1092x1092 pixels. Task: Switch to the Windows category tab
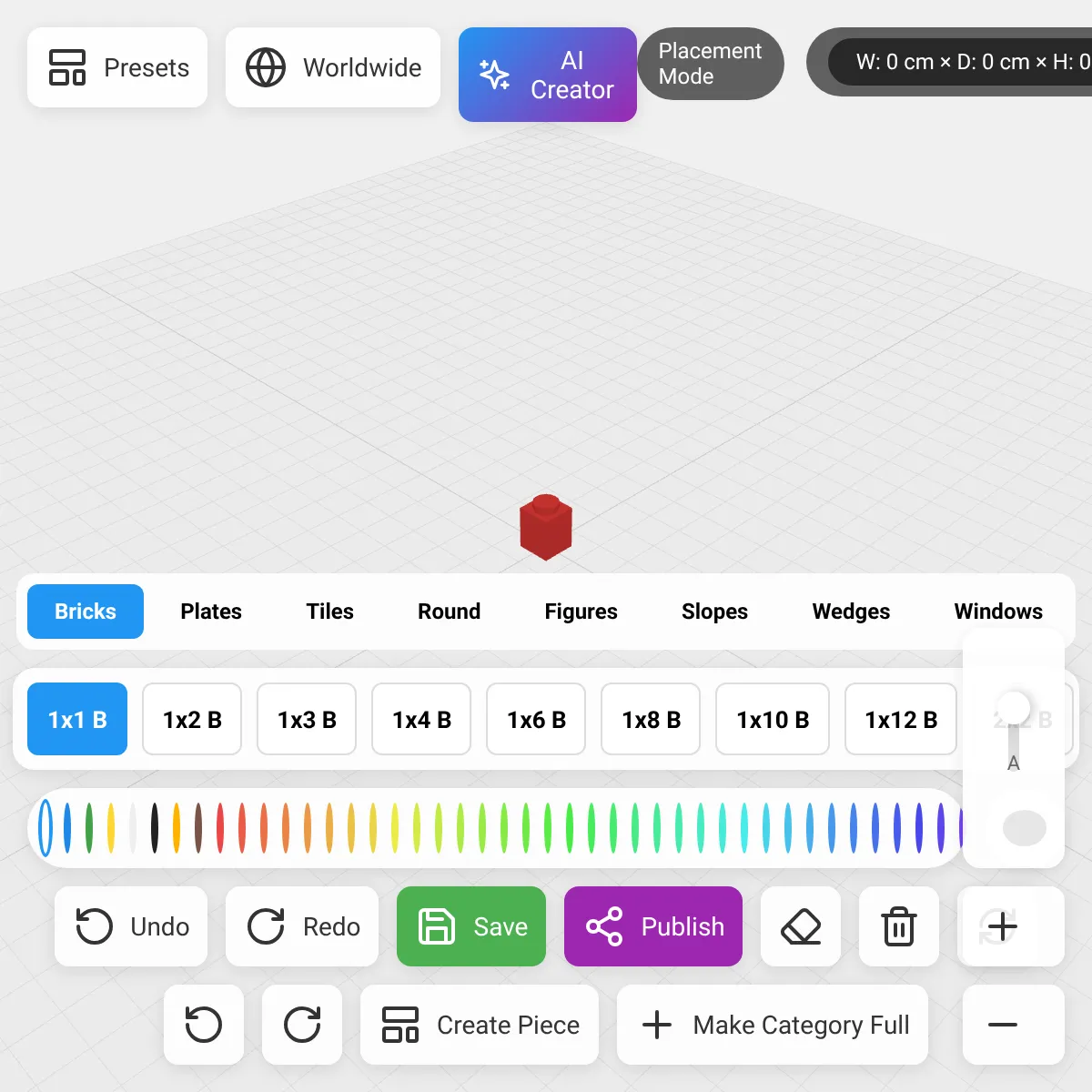pyautogui.click(x=998, y=612)
